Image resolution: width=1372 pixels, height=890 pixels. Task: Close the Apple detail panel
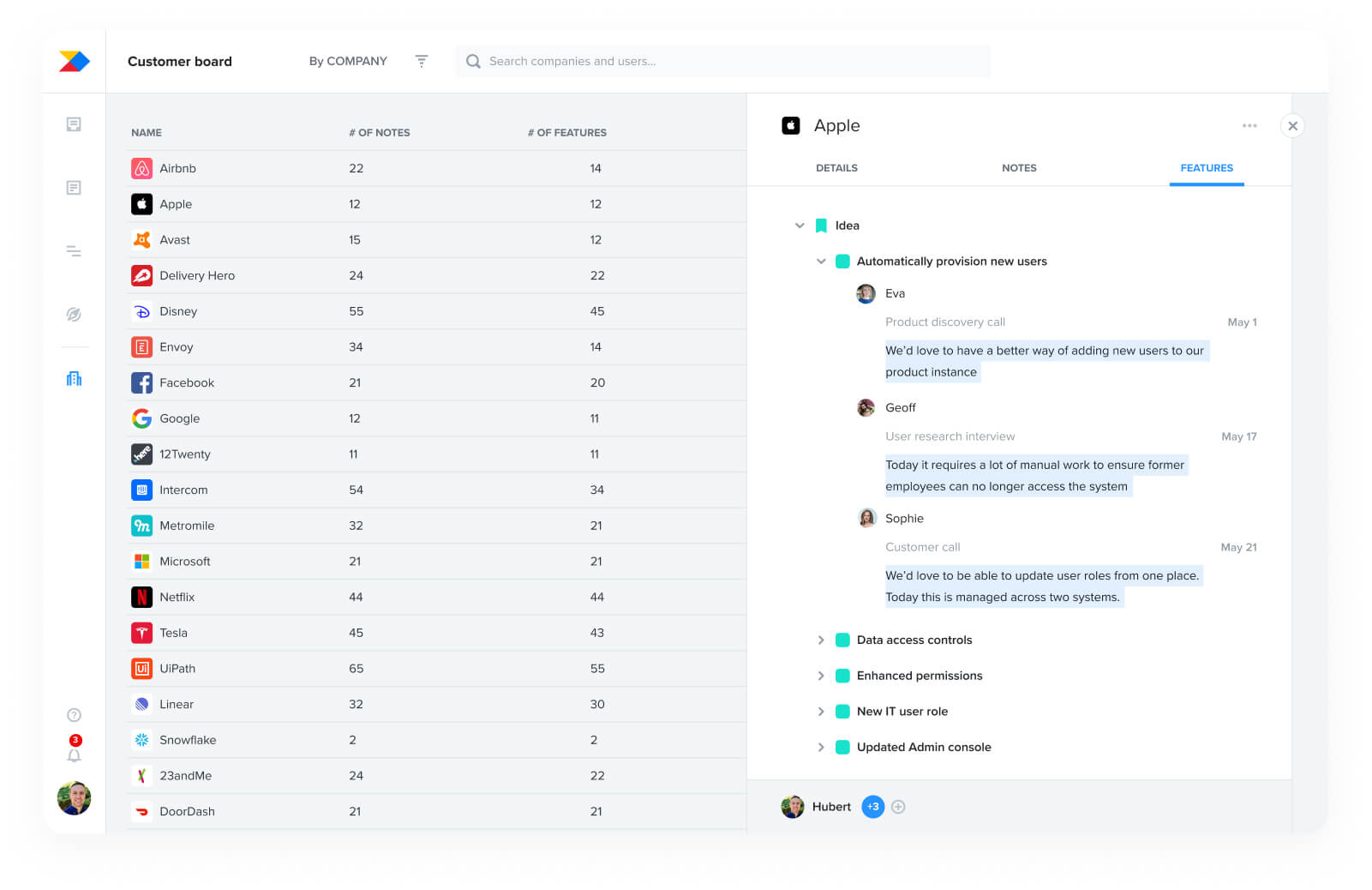point(1292,126)
